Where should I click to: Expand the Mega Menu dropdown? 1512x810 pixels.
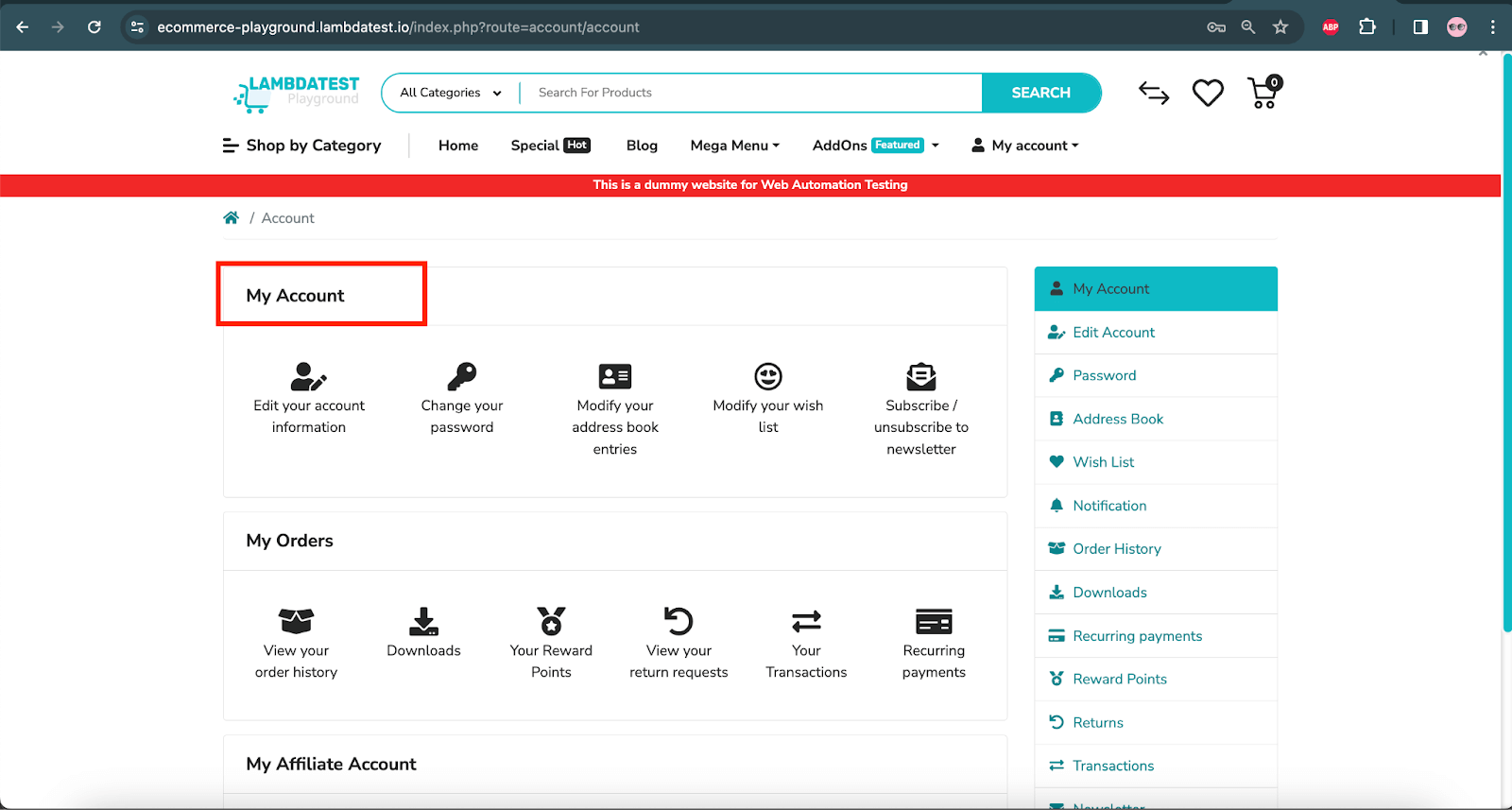(735, 146)
